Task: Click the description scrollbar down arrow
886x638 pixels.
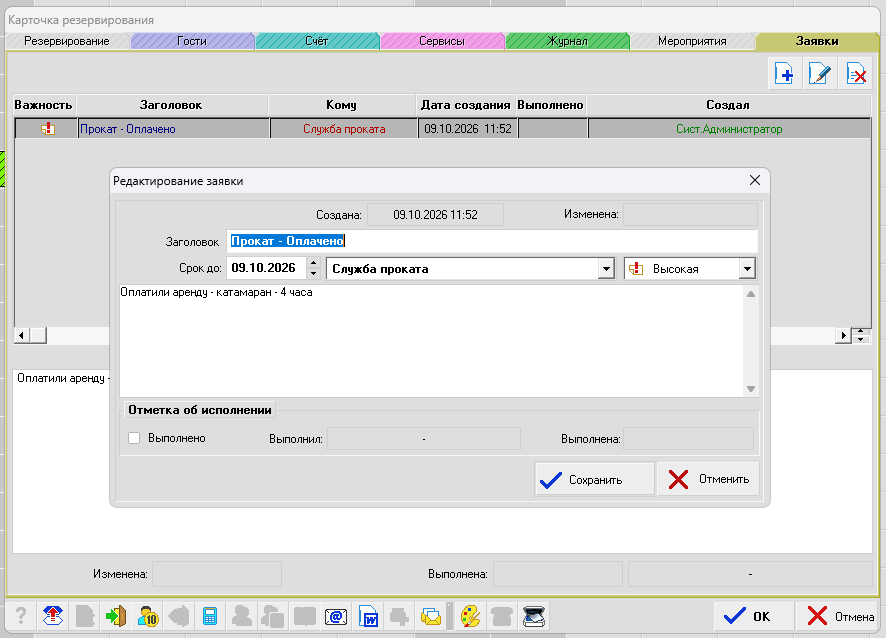Action: click(x=751, y=389)
